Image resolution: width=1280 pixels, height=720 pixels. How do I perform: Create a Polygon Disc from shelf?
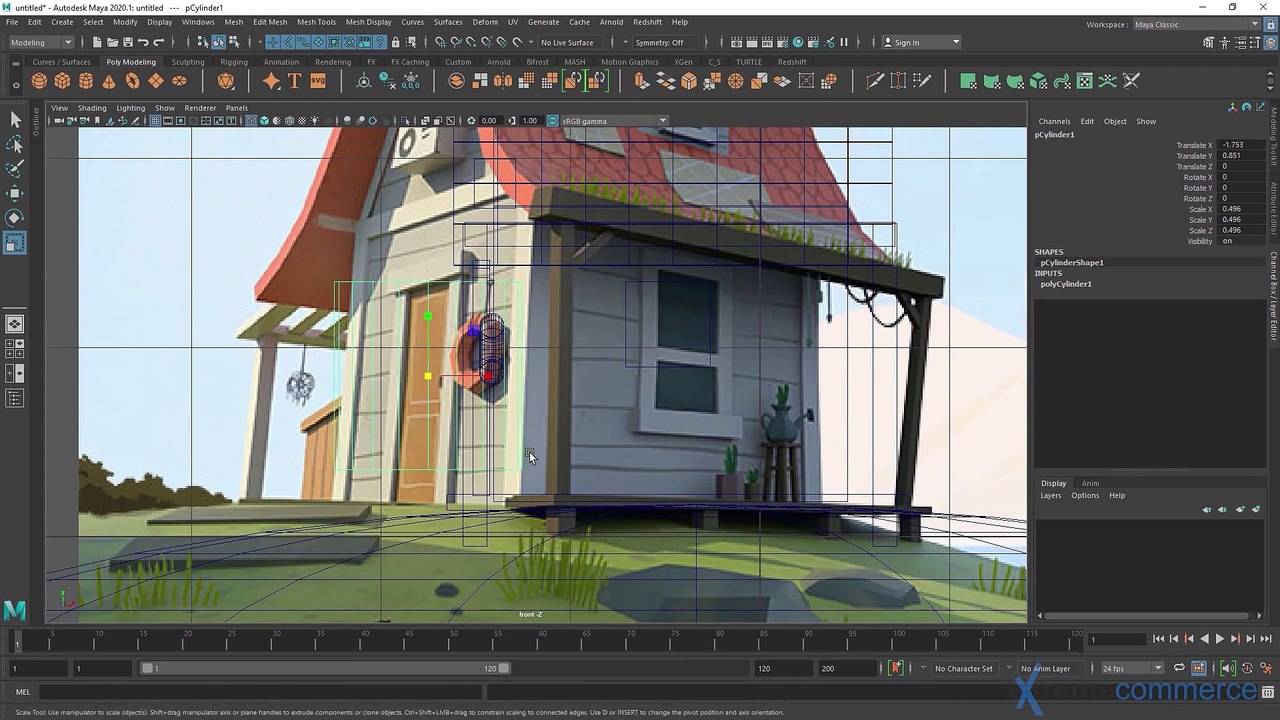[x=179, y=81]
